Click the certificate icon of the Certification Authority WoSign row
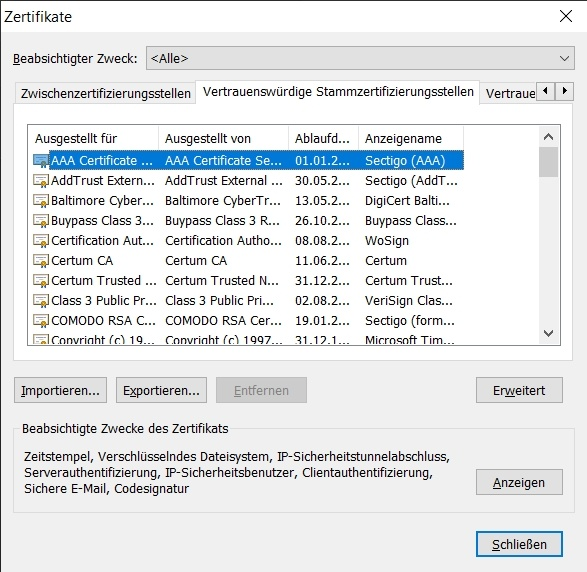The image size is (587, 572). [x=41, y=241]
